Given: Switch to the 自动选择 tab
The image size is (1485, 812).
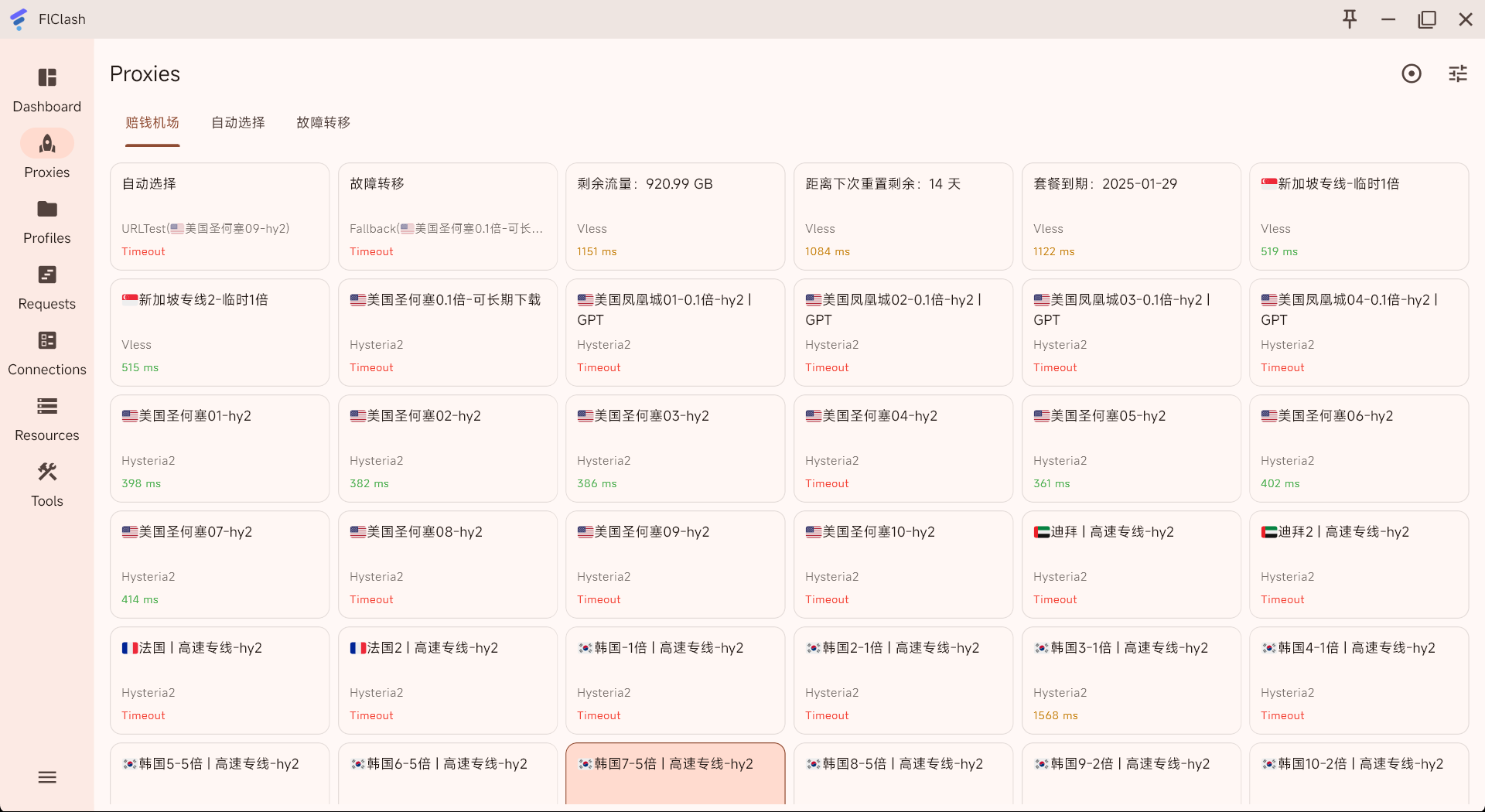Looking at the screenshot, I should pos(238,122).
